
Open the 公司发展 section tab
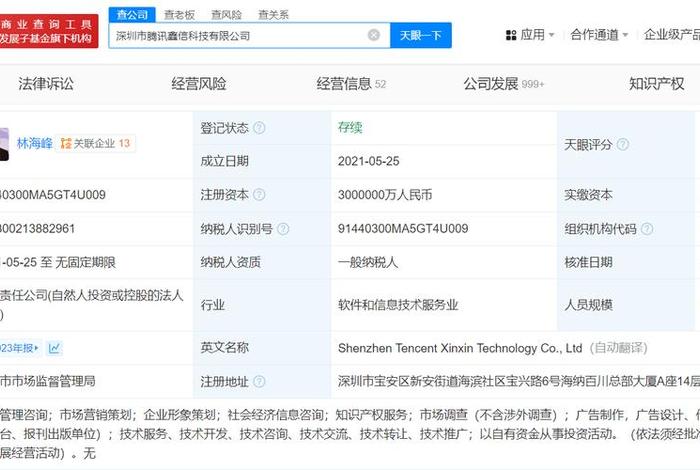[504, 83]
